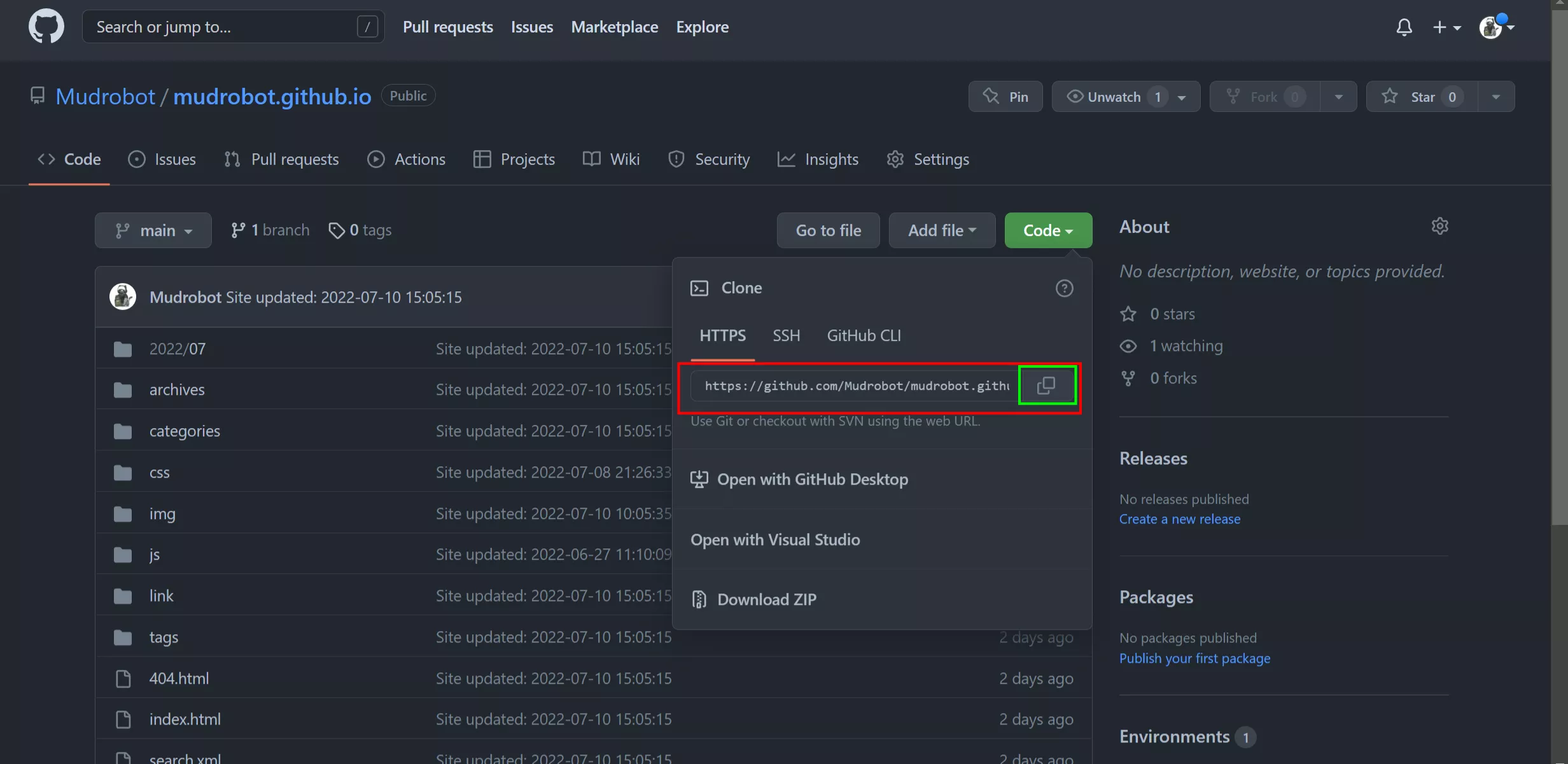Expand the Star lists dropdown arrow

click(x=1496, y=97)
